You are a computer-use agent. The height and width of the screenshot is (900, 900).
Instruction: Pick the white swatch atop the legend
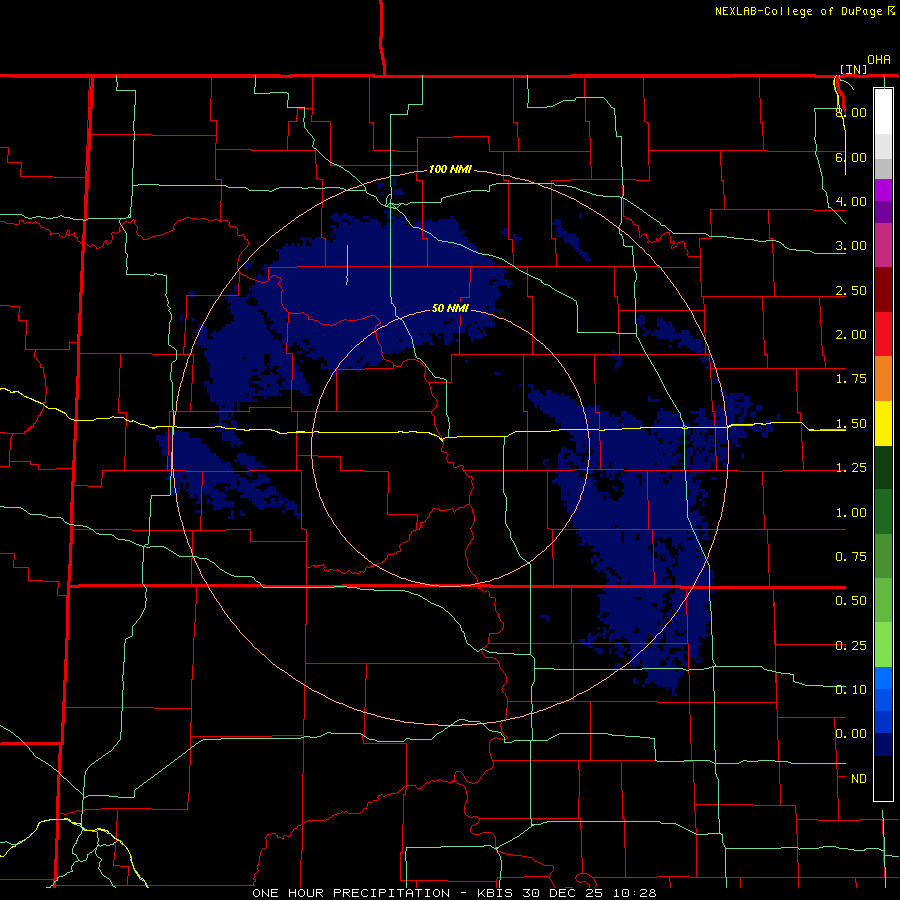tap(883, 111)
